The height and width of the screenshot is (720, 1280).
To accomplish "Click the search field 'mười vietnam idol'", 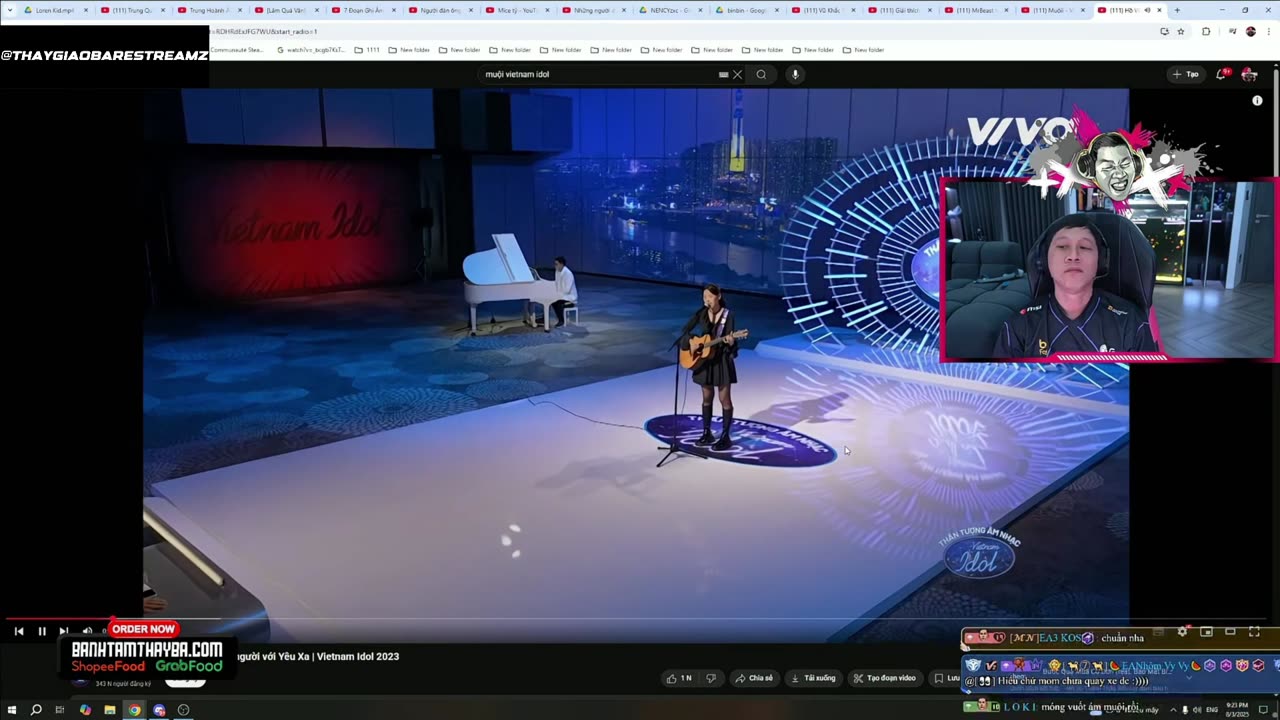I will (600, 74).
